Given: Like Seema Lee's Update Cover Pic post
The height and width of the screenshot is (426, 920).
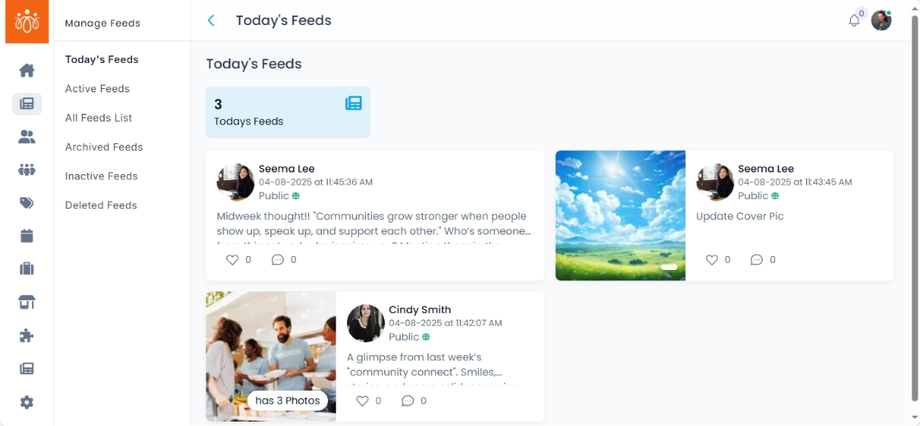Looking at the screenshot, I should tap(712, 259).
